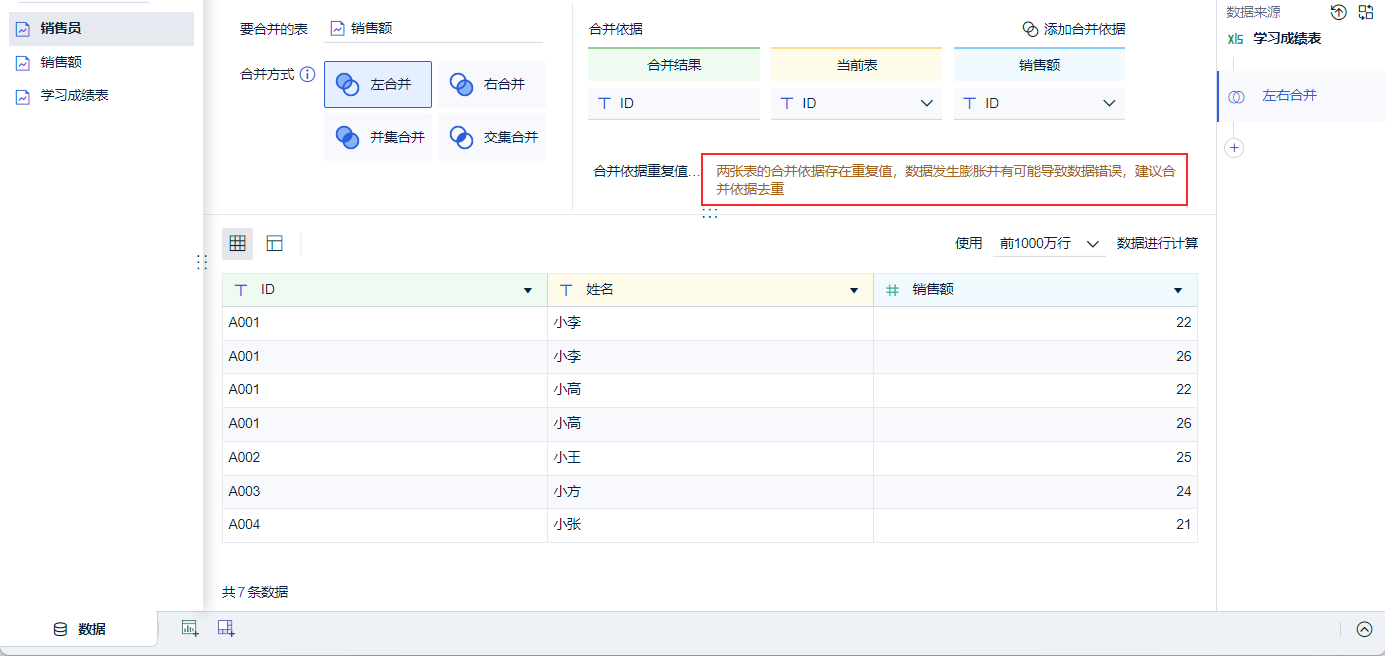The height and width of the screenshot is (657, 1385).
Task: Click the text type icon of ID column
Action: (x=240, y=290)
